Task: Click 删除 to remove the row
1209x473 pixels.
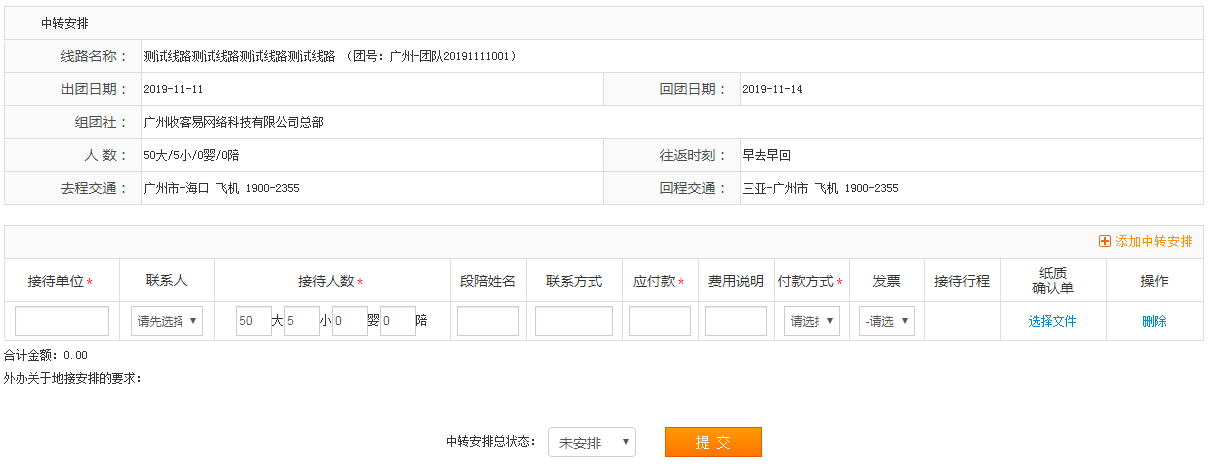Action: point(1154,321)
